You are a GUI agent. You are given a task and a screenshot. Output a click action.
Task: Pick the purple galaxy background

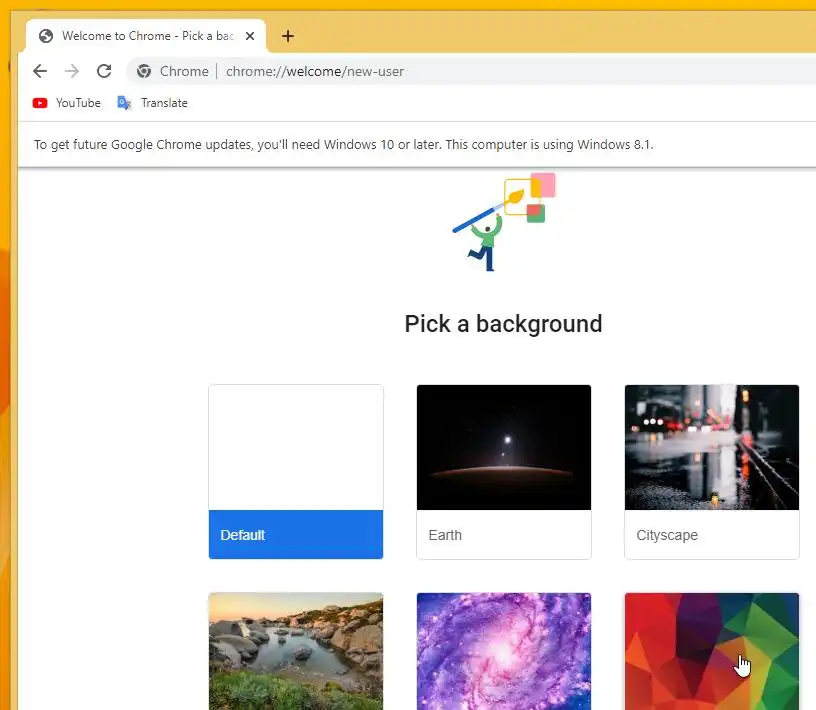pos(504,651)
